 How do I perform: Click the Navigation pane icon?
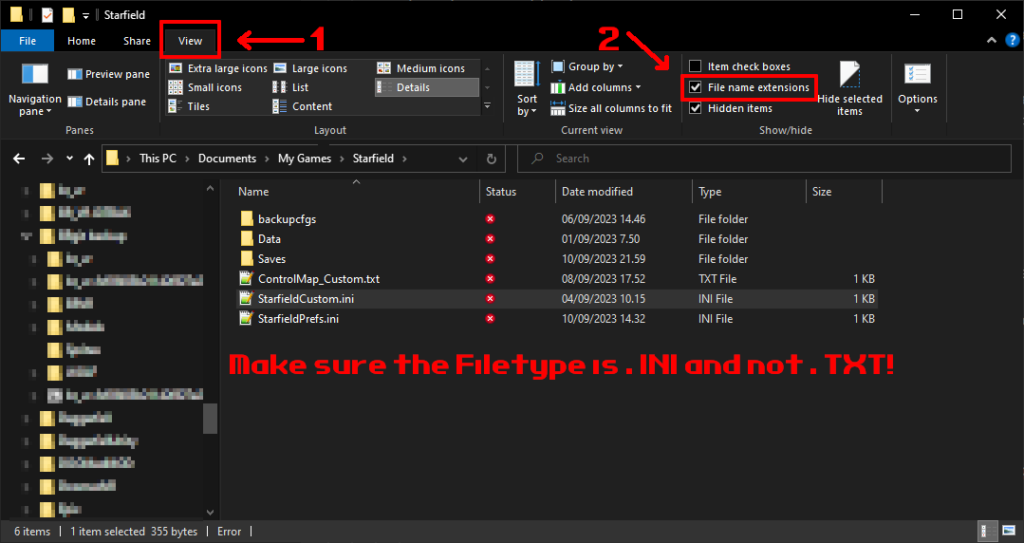[35, 76]
